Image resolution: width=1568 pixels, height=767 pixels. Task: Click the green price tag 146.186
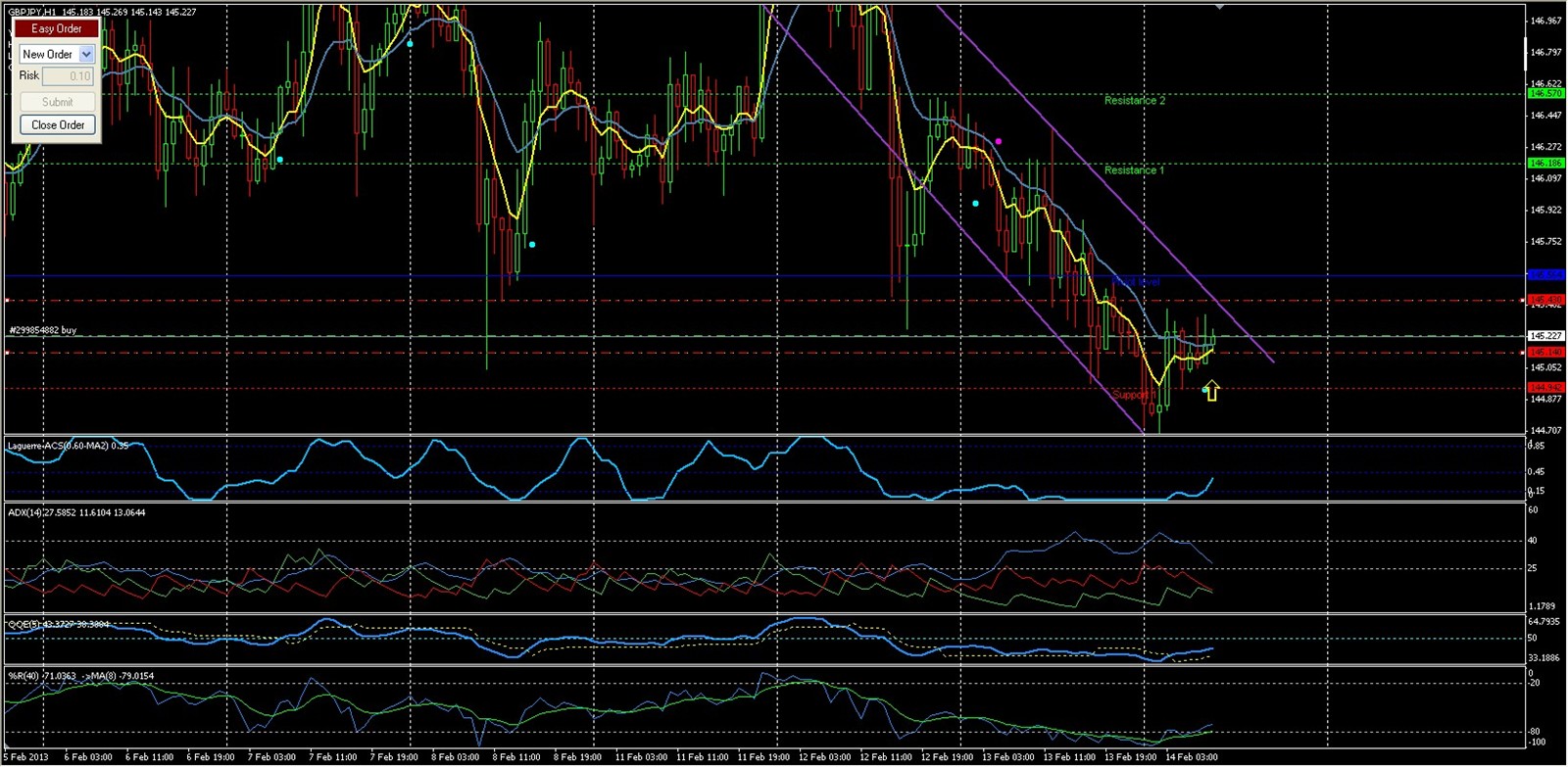(1545, 164)
